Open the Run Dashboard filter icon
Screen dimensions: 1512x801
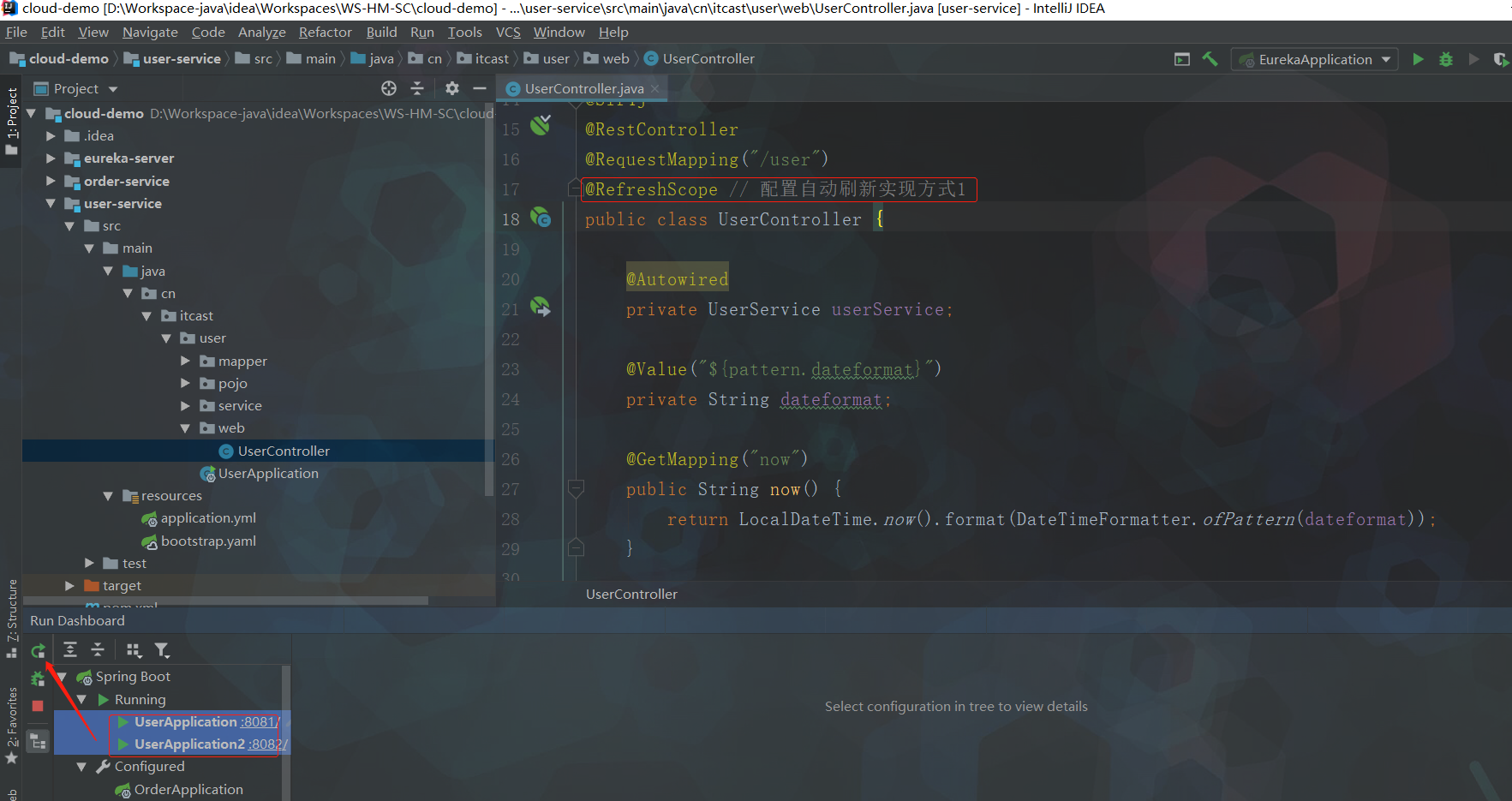[162, 650]
